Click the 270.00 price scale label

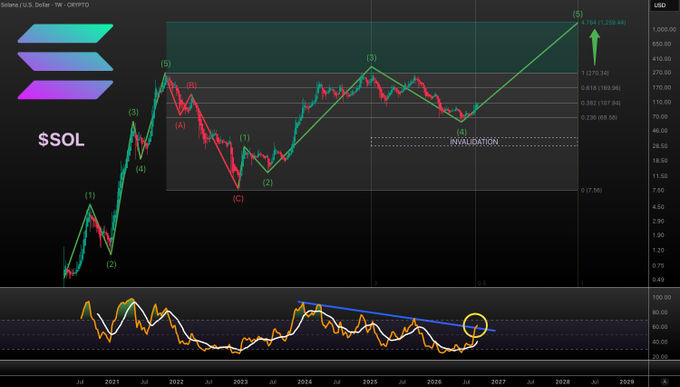pyautogui.click(x=662, y=72)
